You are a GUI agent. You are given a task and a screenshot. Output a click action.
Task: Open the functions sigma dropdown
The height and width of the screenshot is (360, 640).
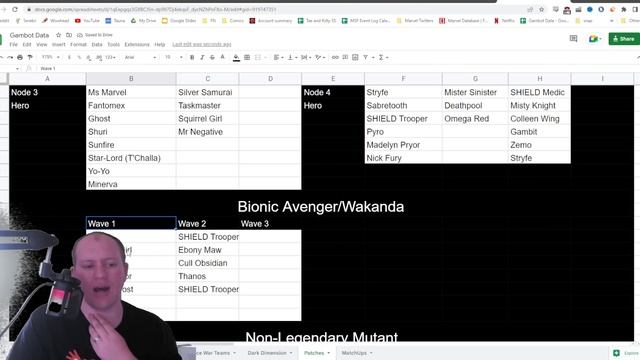(x=383, y=58)
